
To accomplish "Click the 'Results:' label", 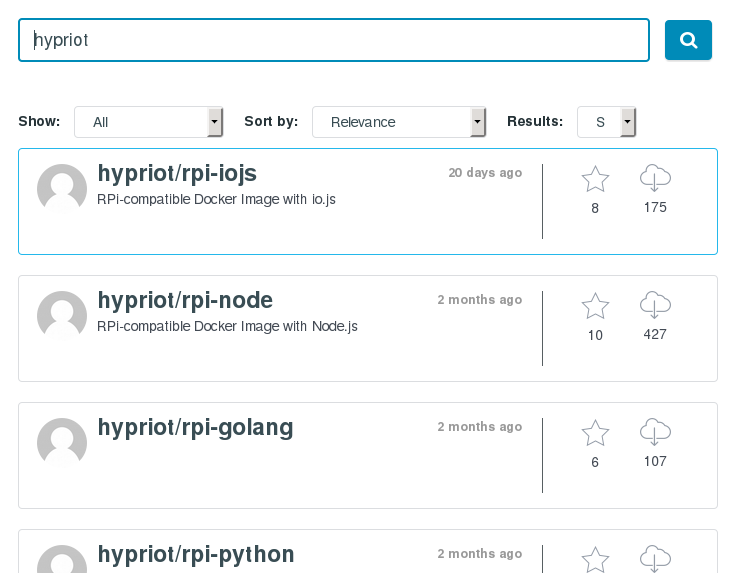I will tap(535, 121).
